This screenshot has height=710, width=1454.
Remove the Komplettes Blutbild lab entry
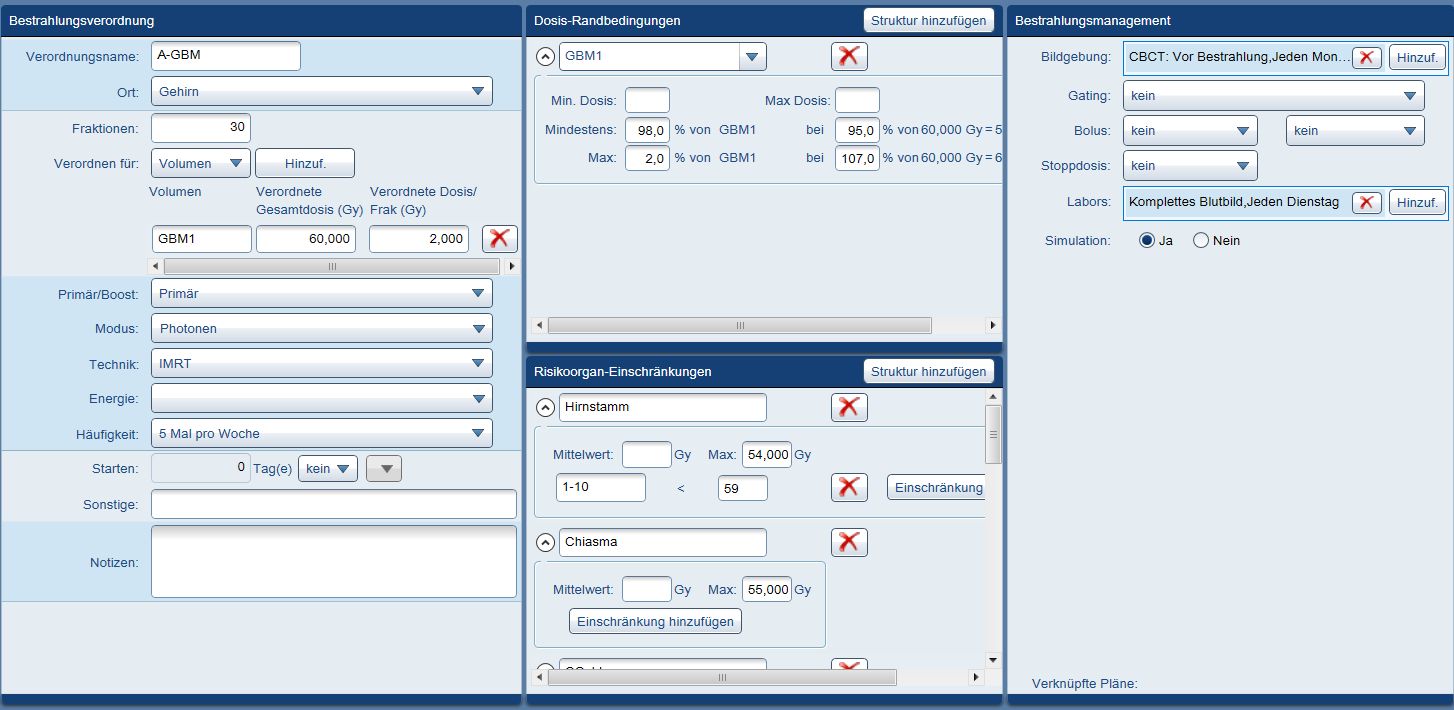1367,202
